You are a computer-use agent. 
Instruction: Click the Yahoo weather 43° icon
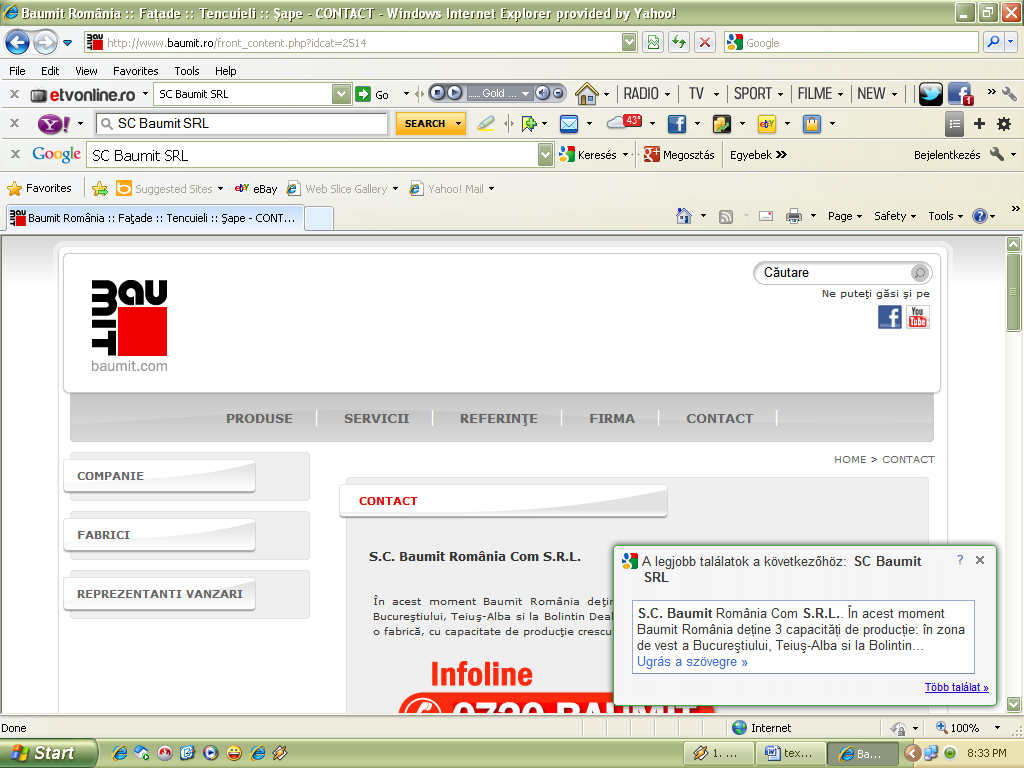point(624,121)
